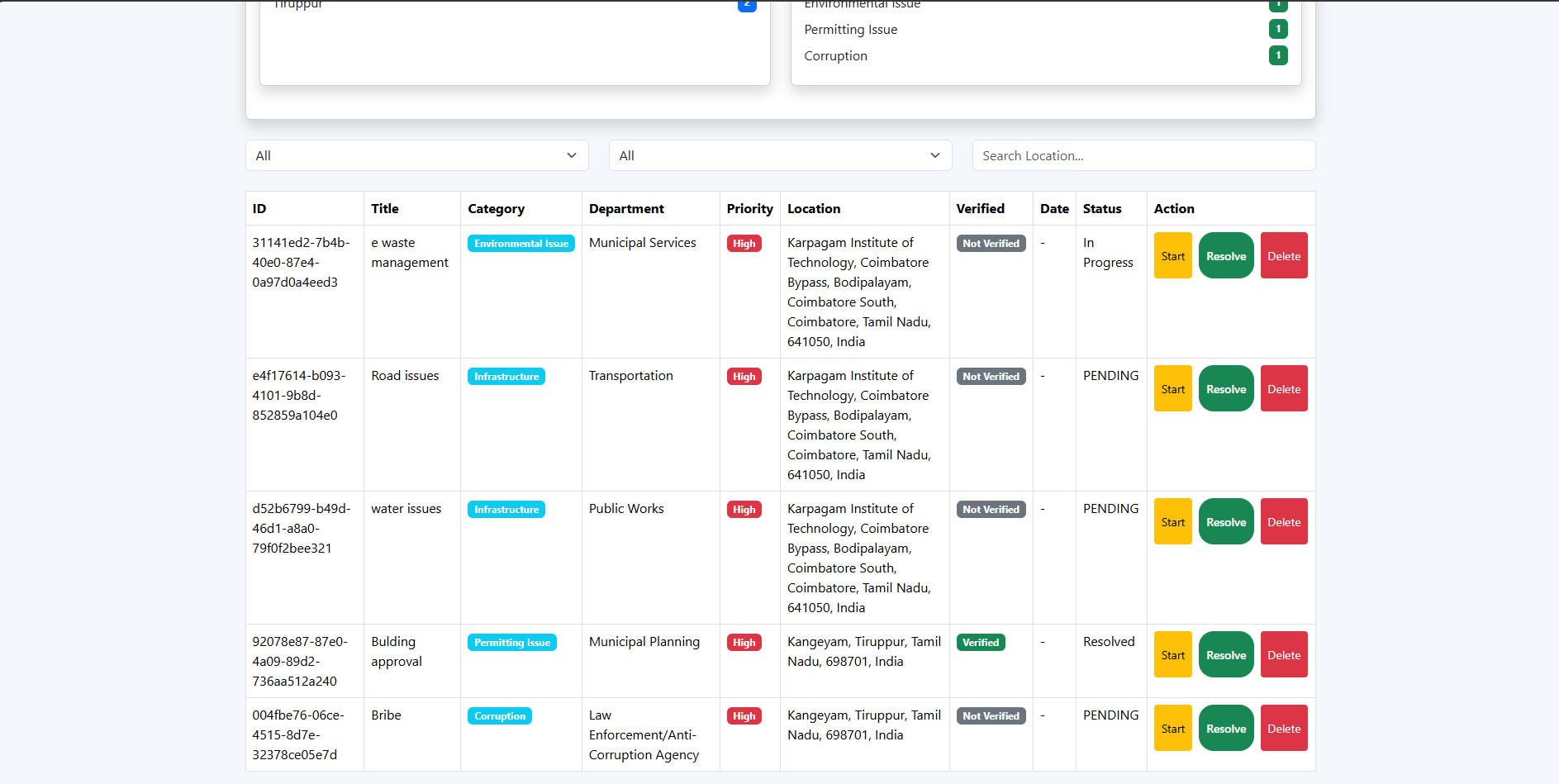The image size is (1559, 784).
Task: Click the green Verified badge
Action: (981, 643)
